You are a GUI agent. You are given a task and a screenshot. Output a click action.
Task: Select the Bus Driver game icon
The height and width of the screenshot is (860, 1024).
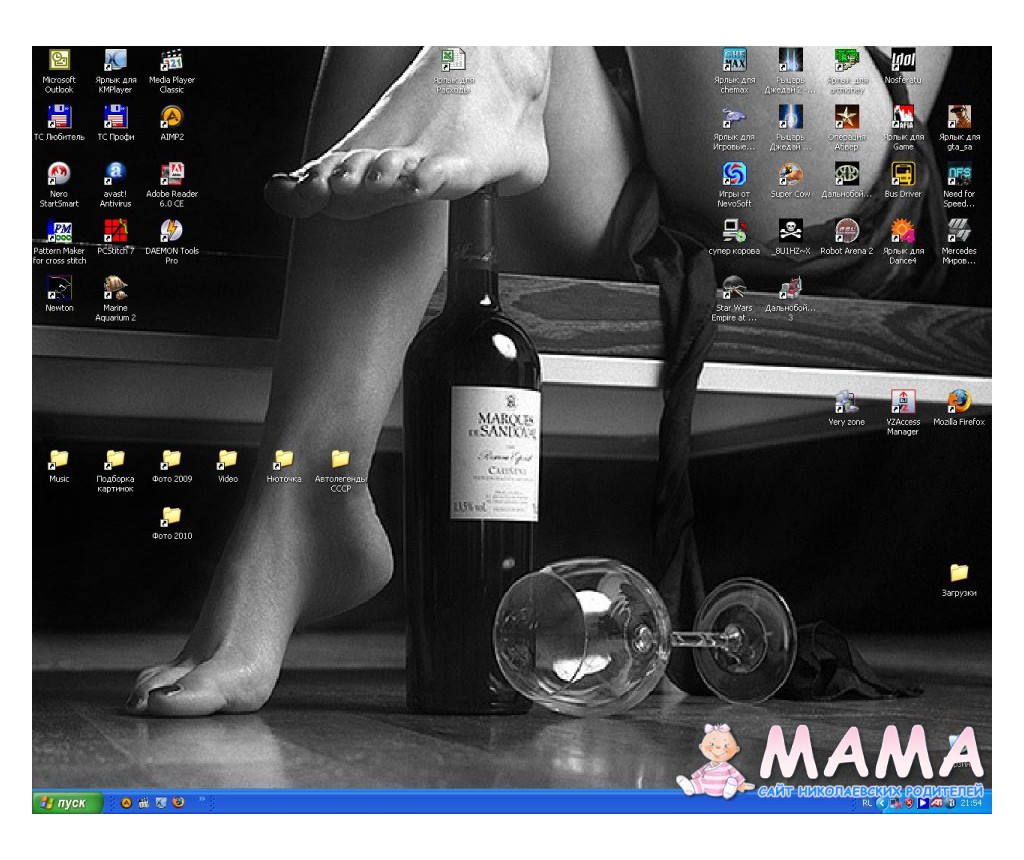pyautogui.click(x=903, y=175)
